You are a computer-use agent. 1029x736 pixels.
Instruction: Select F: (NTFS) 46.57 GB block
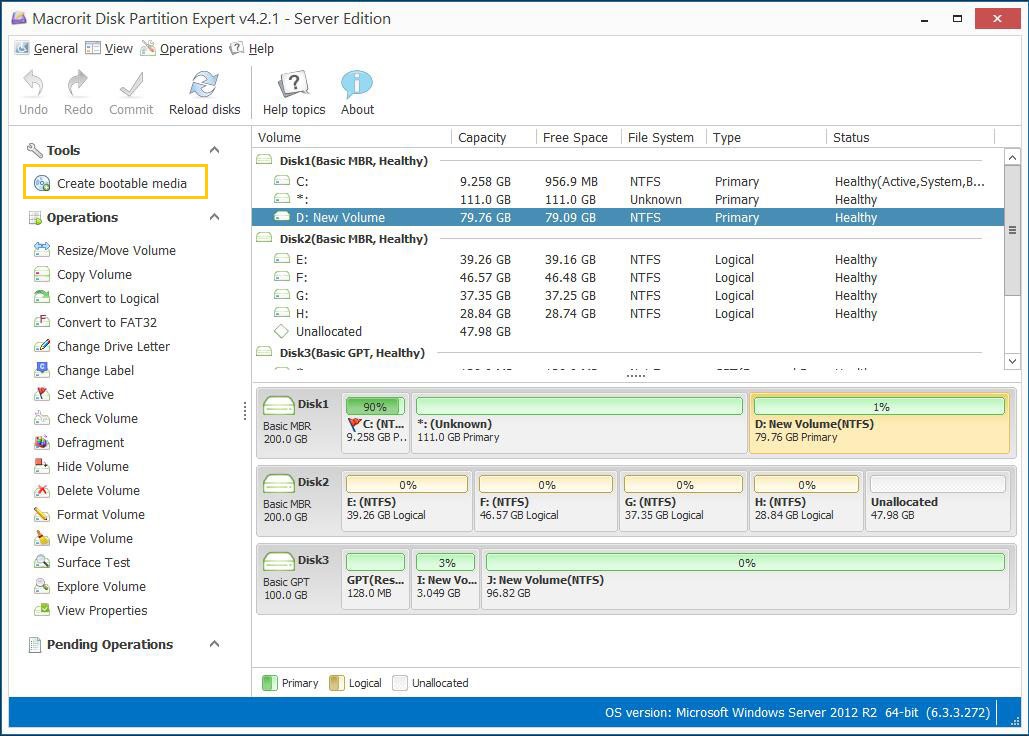point(546,501)
